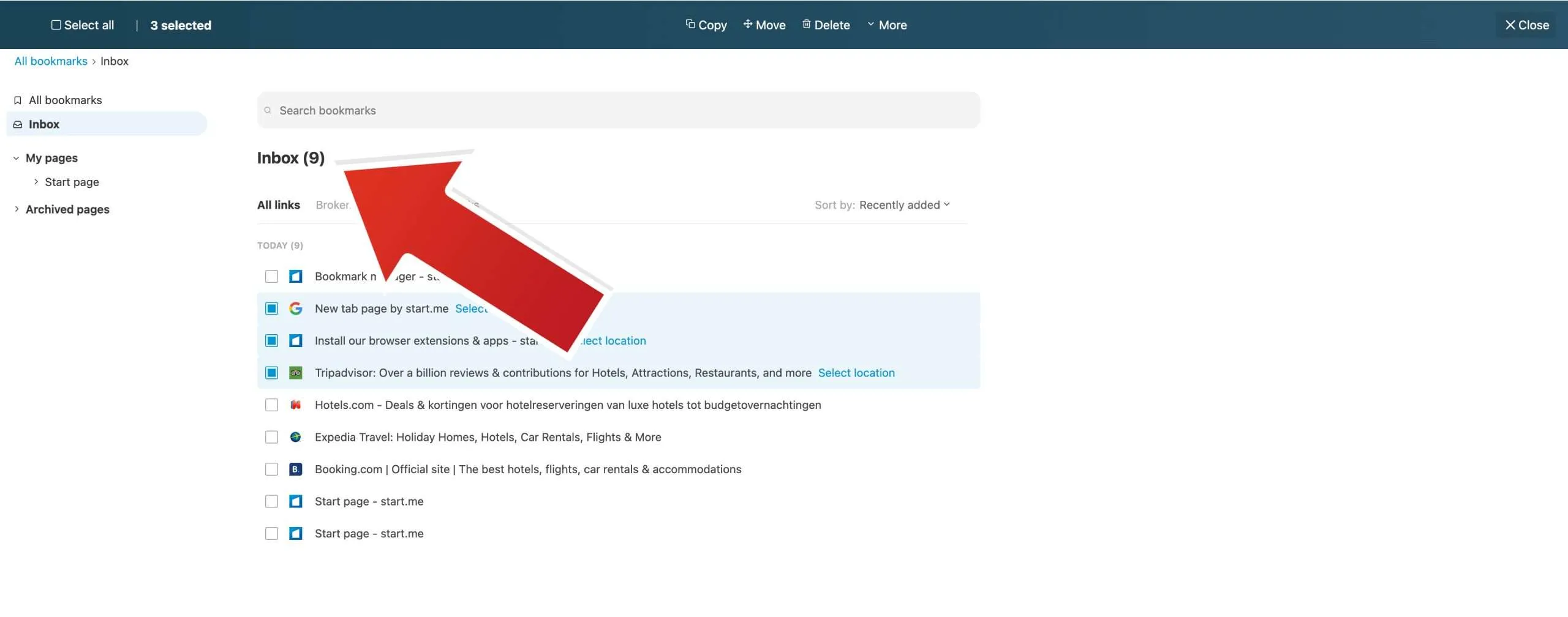The image size is (1568, 617).
Task: Click the Delete trash icon
Action: 807,24
